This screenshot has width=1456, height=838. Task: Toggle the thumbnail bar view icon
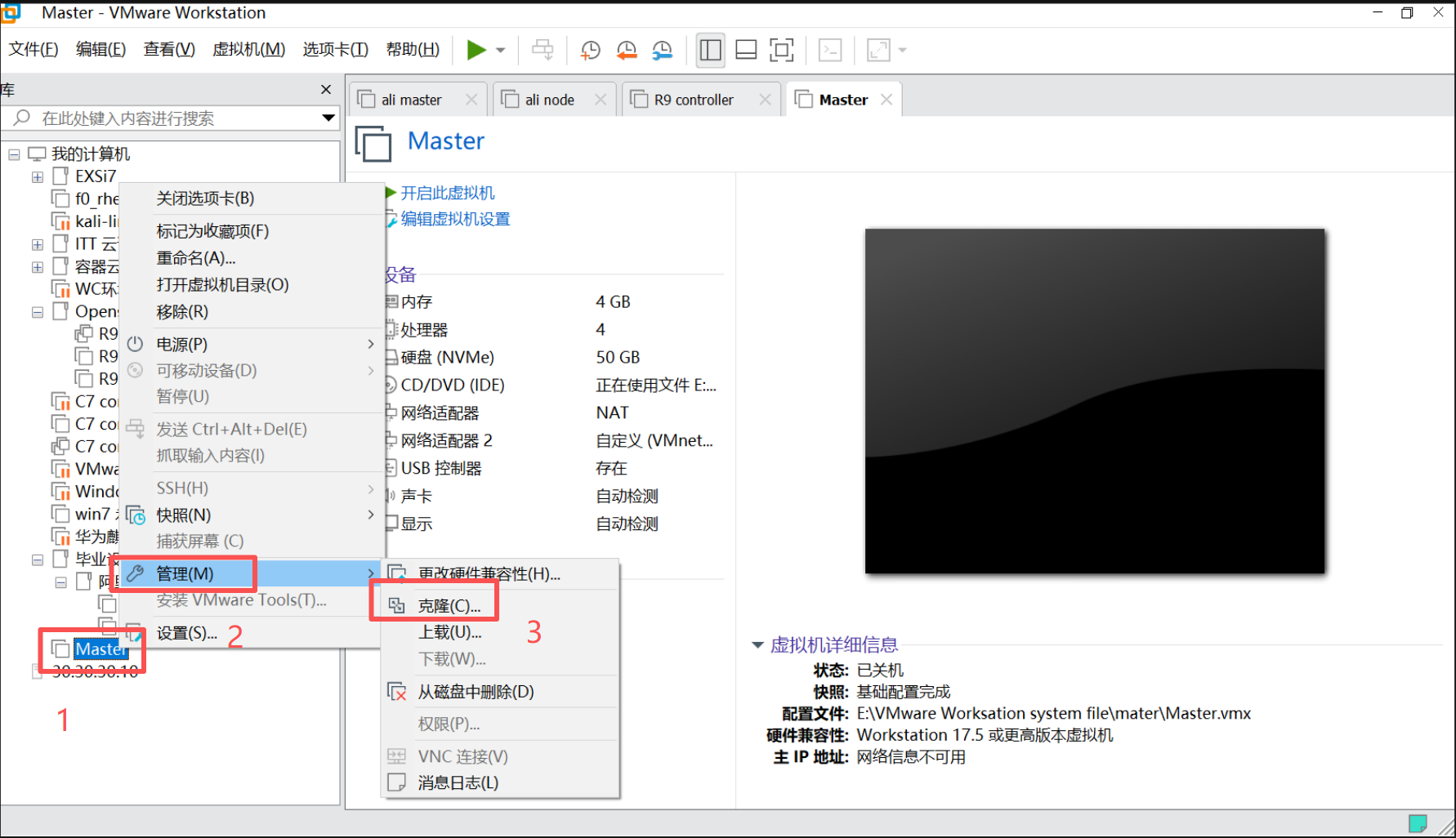[x=746, y=50]
